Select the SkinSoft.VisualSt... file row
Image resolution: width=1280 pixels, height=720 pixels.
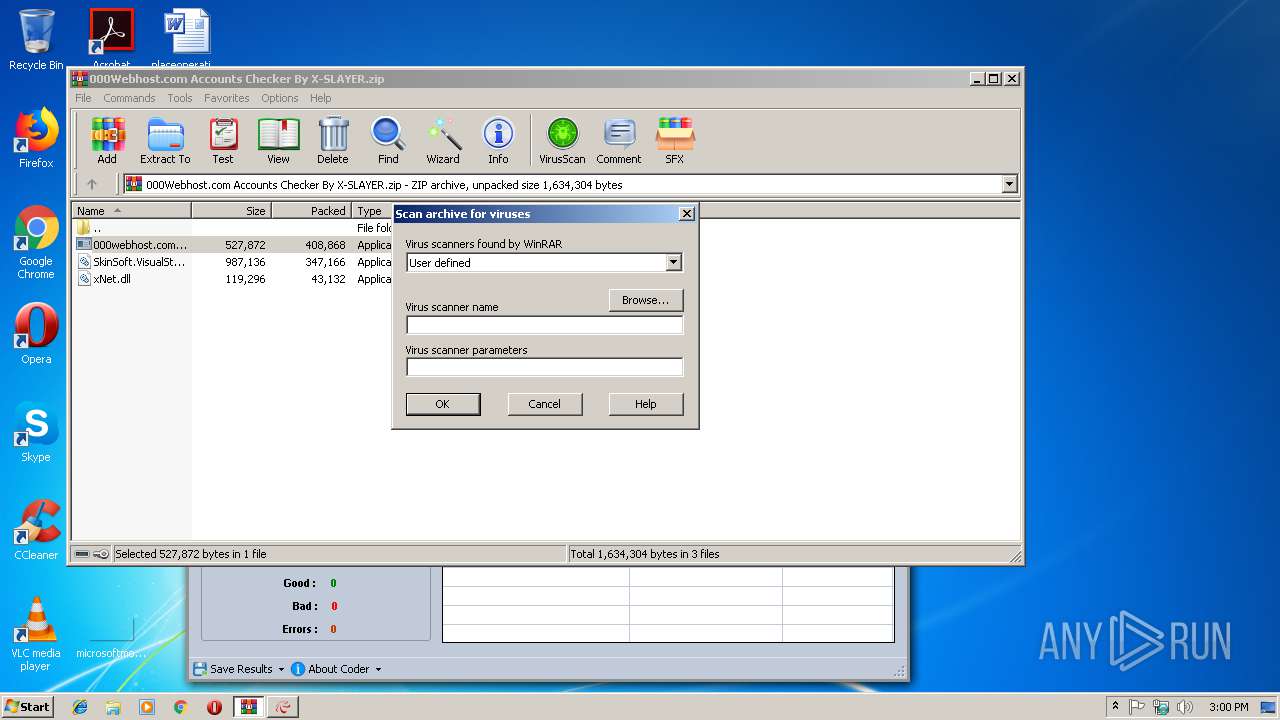coord(232,262)
